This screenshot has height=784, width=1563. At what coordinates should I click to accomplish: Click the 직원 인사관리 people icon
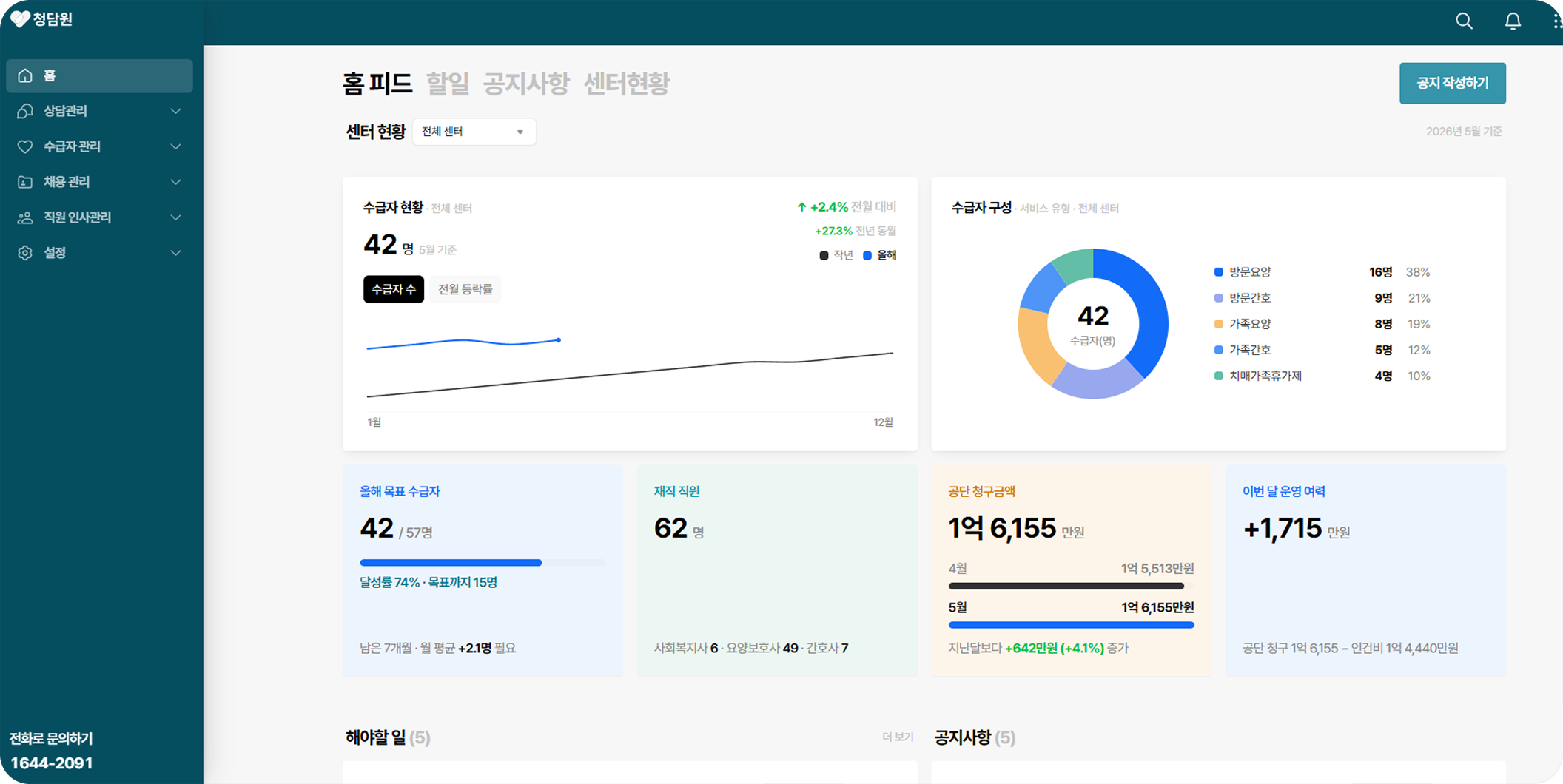pos(25,217)
